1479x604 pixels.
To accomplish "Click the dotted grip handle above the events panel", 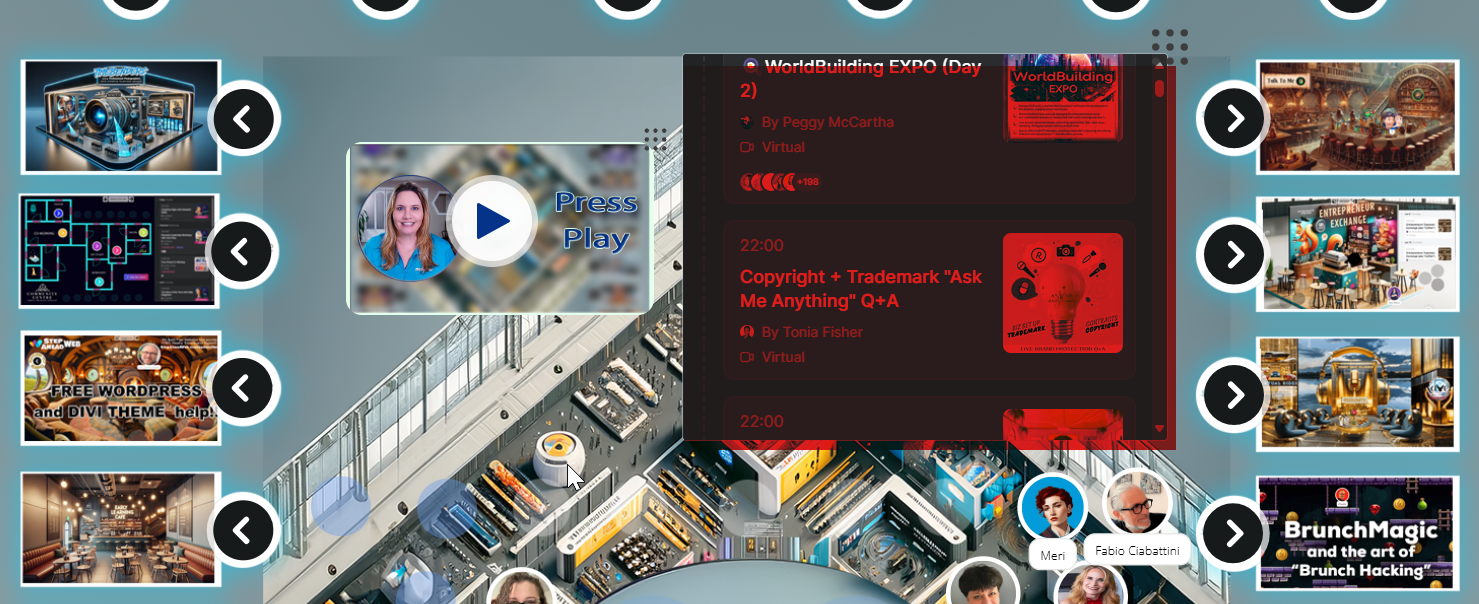I will tap(1170, 47).
